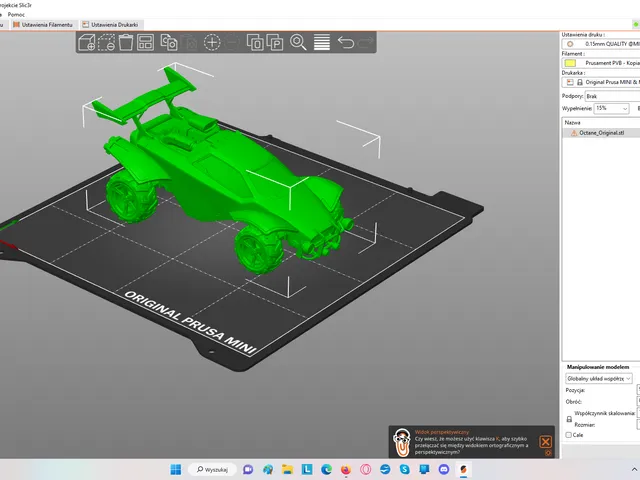Click the greyed Remove instance minus icon
This screenshot has height=480, width=640.
[231, 42]
